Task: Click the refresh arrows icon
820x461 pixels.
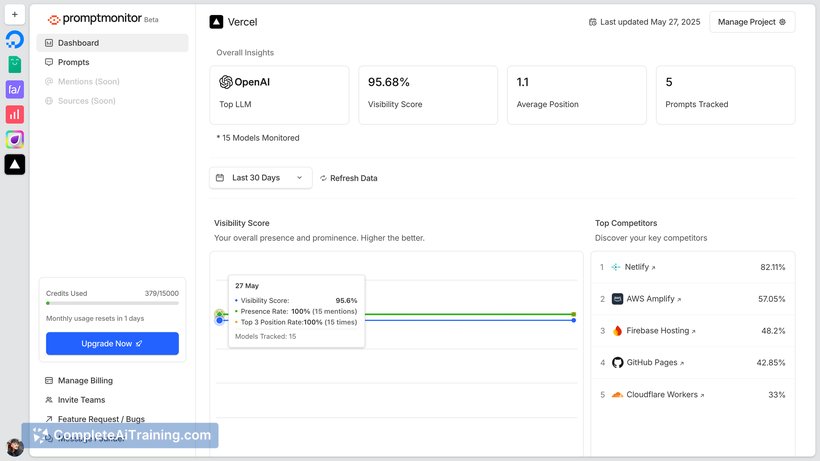Action: point(323,178)
